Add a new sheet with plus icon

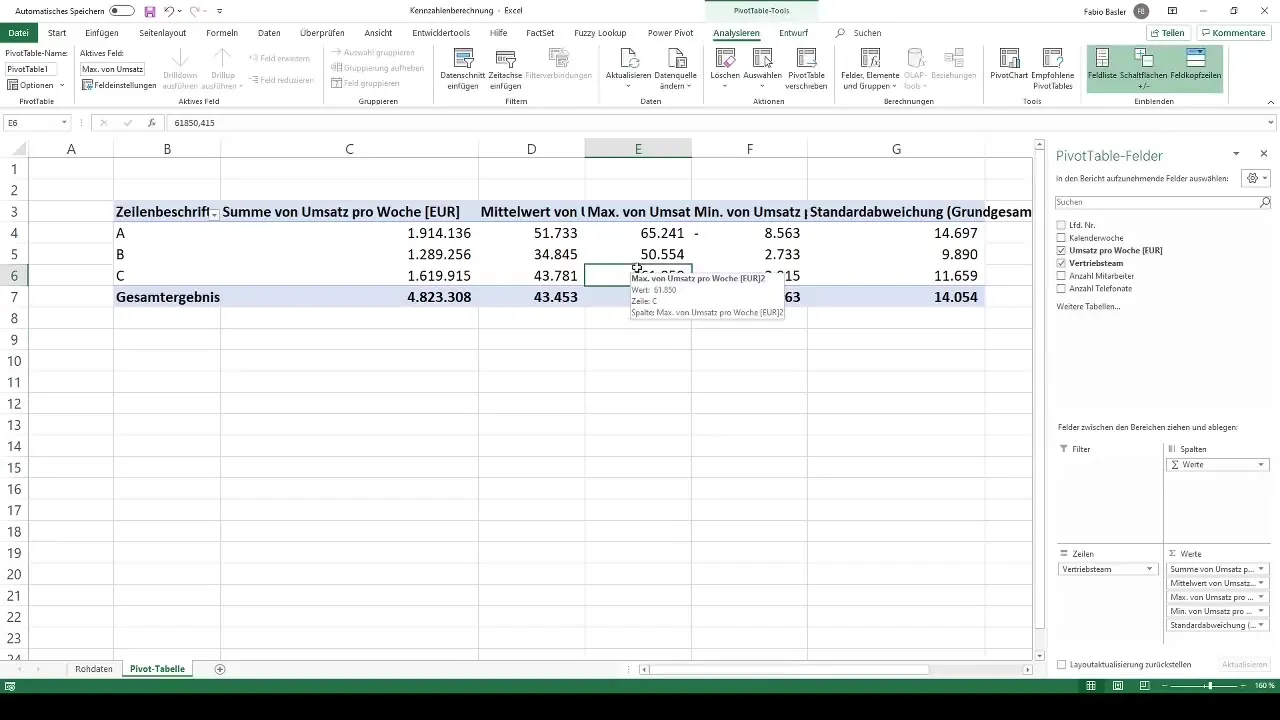(x=220, y=668)
